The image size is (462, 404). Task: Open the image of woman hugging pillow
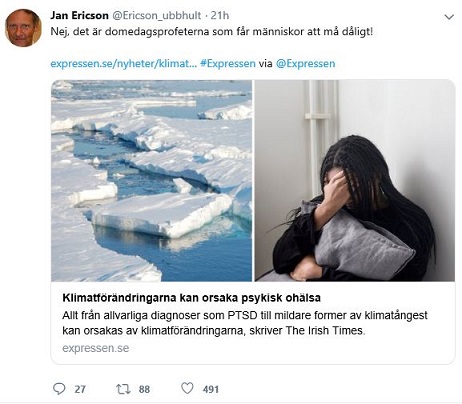(x=355, y=180)
